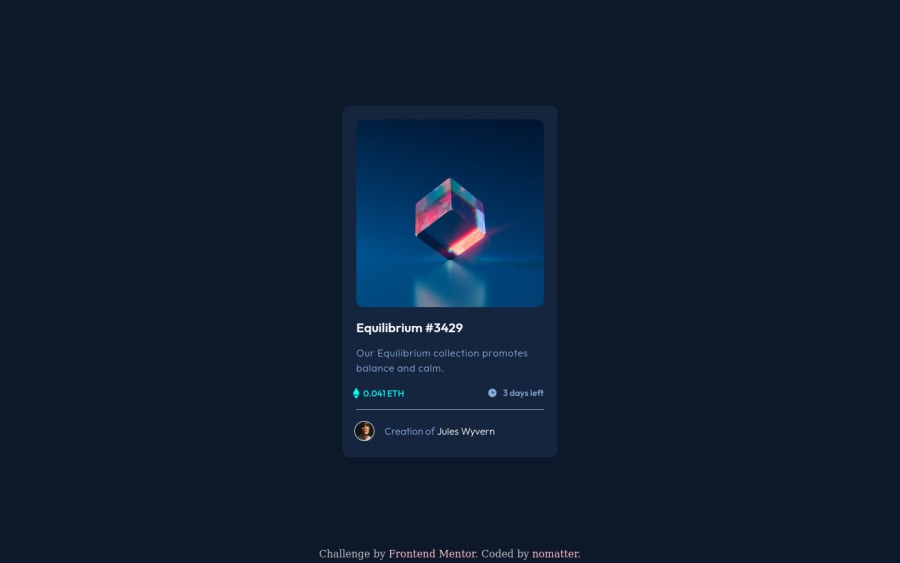Image resolution: width=900 pixels, height=563 pixels.
Task: Click the clock icon beside days left
Action: [x=492, y=393]
